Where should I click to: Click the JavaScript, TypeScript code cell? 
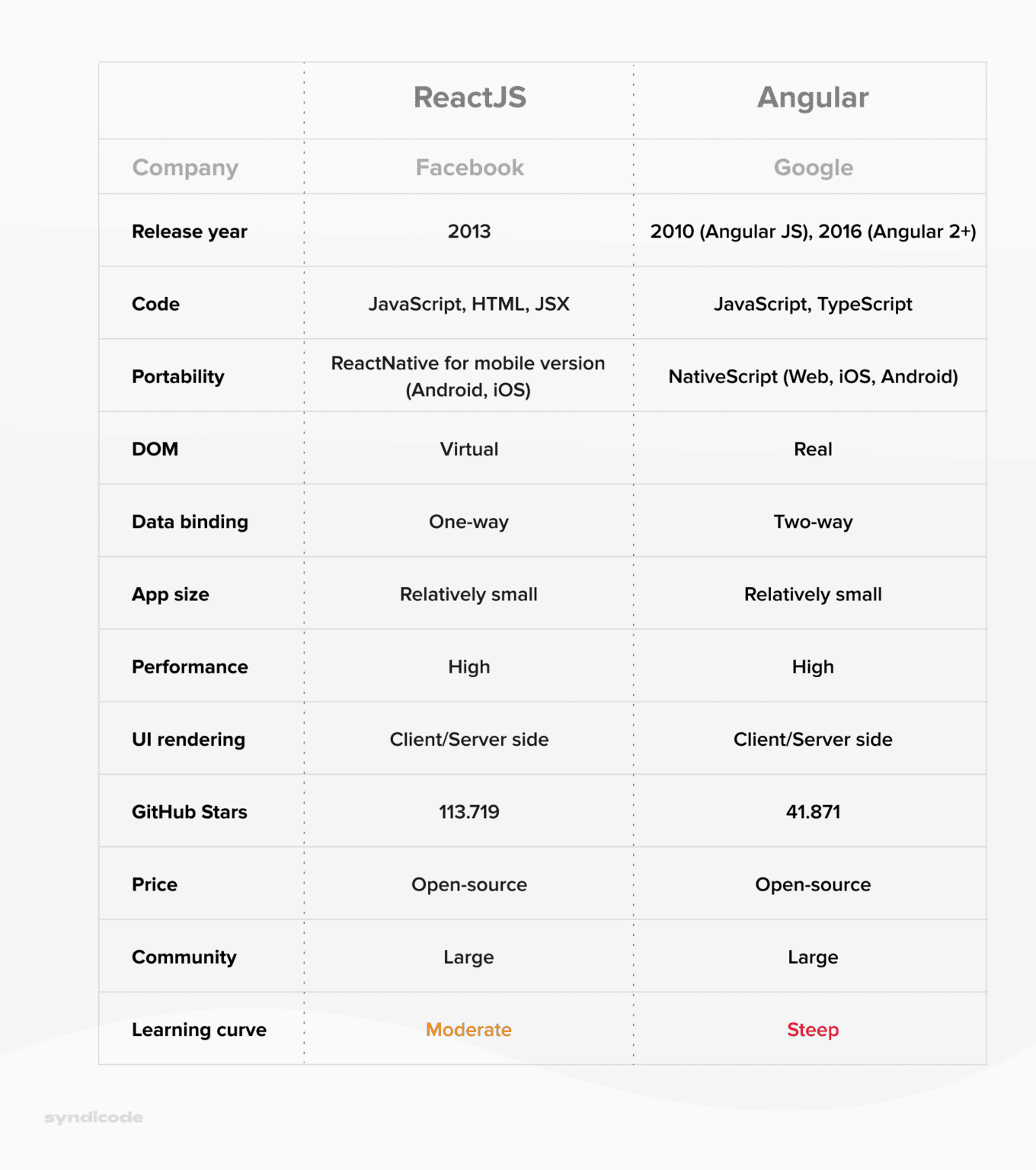pyautogui.click(x=813, y=304)
